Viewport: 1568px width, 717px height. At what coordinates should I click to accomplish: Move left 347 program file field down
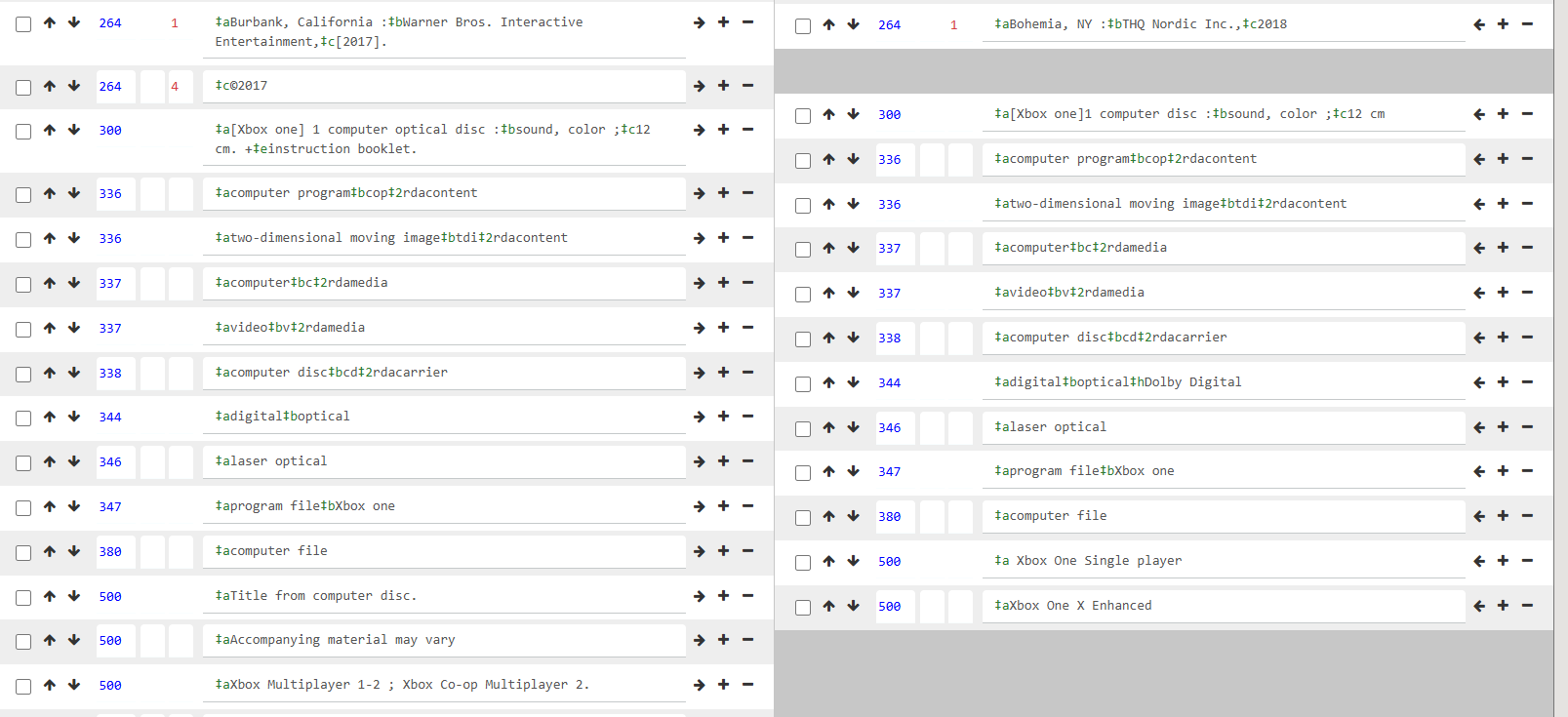pos(74,506)
